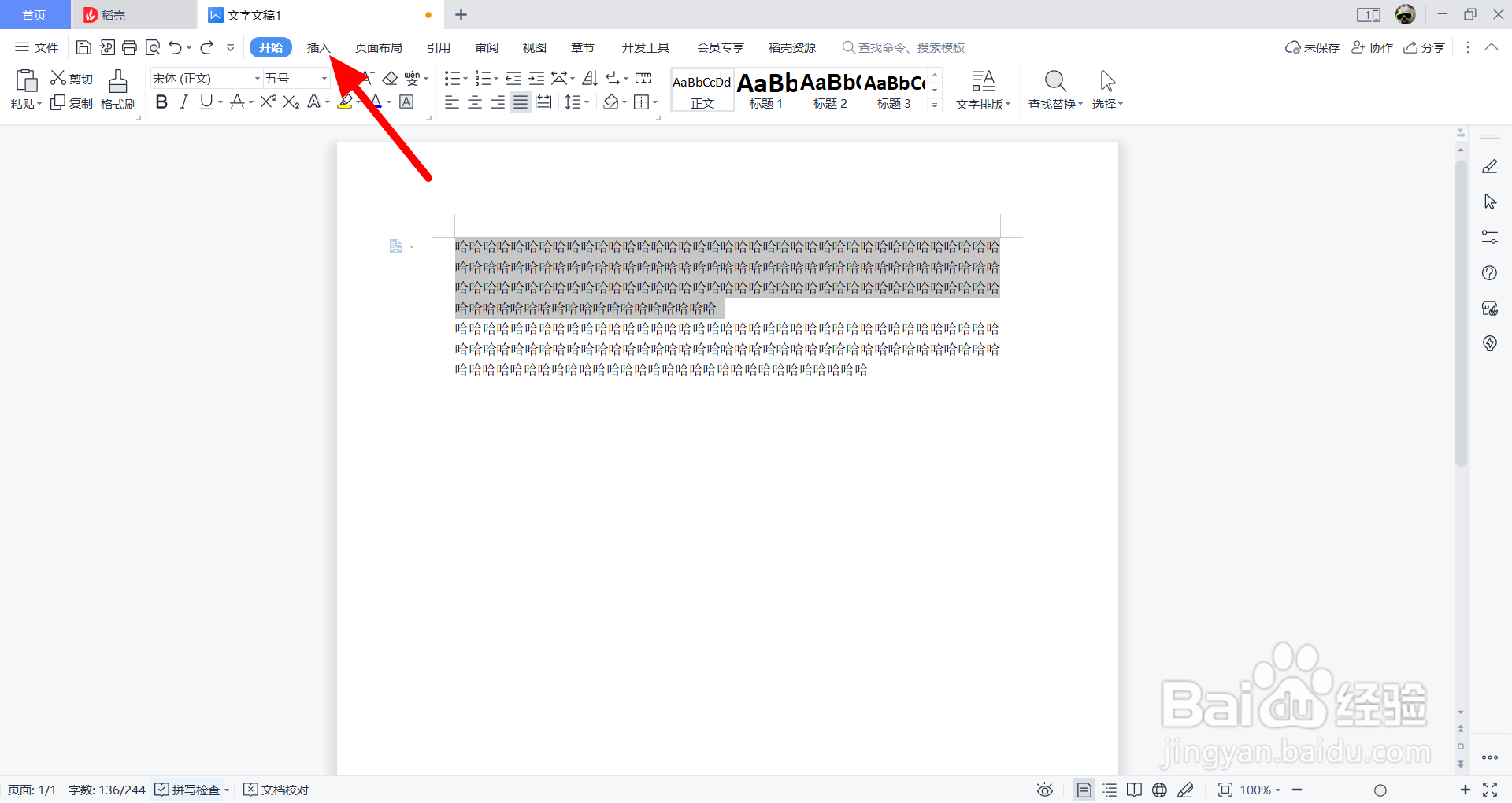Click the character border icon
Screen dimensions: 1512x803
click(406, 102)
